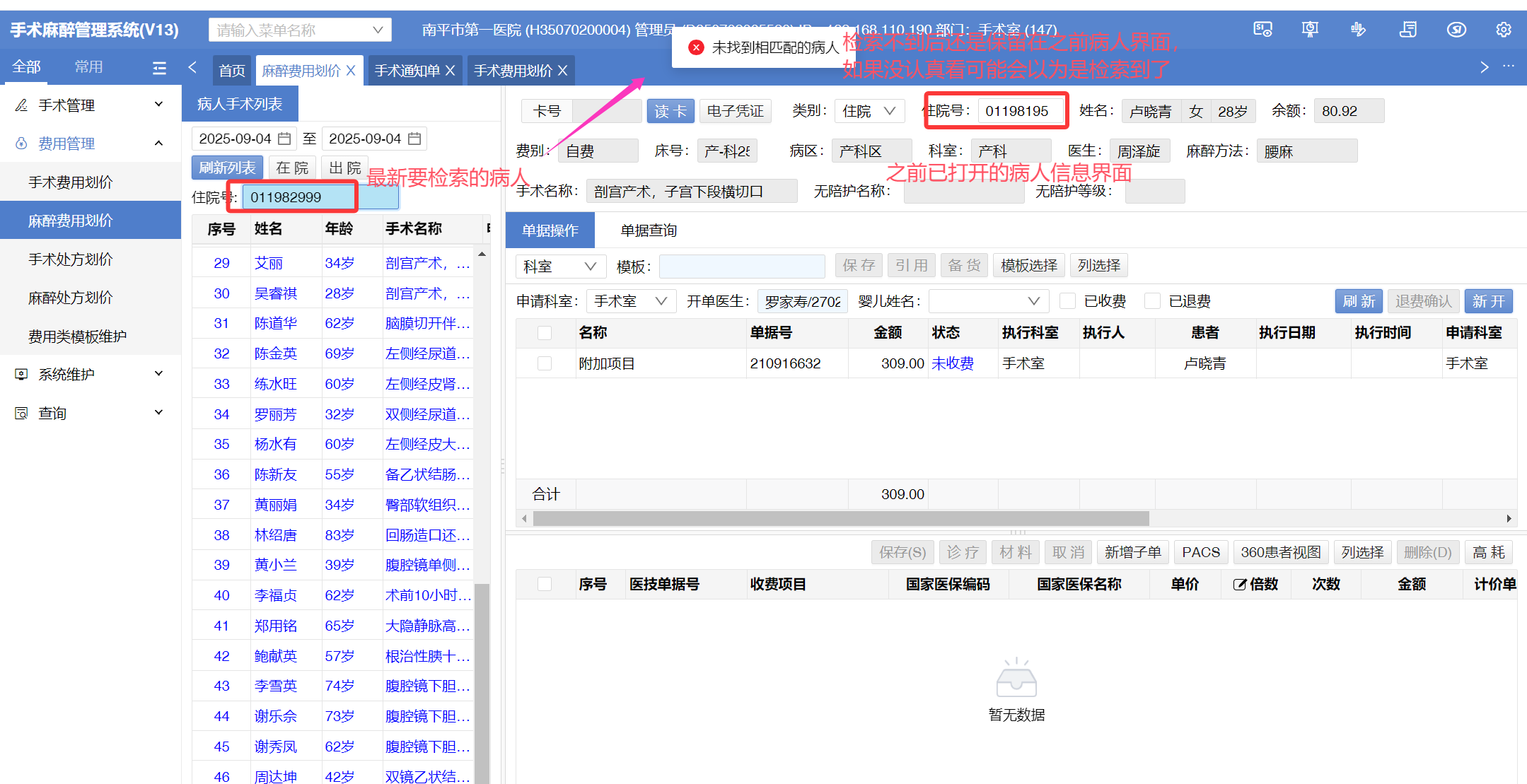The height and width of the screenshot is (784, 1527).
Task: Toggle the sidebar hamburger menu icon
Action: click(x=159, y=68)
